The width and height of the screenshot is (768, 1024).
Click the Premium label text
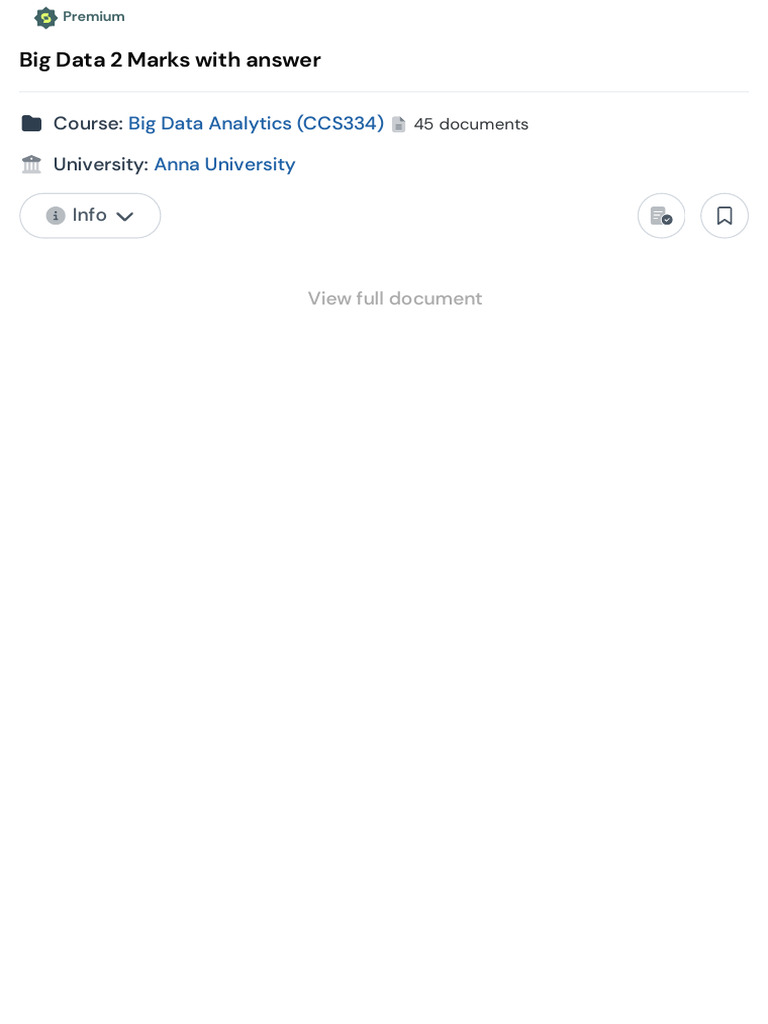pyautogui.click(x=94, y=17)
